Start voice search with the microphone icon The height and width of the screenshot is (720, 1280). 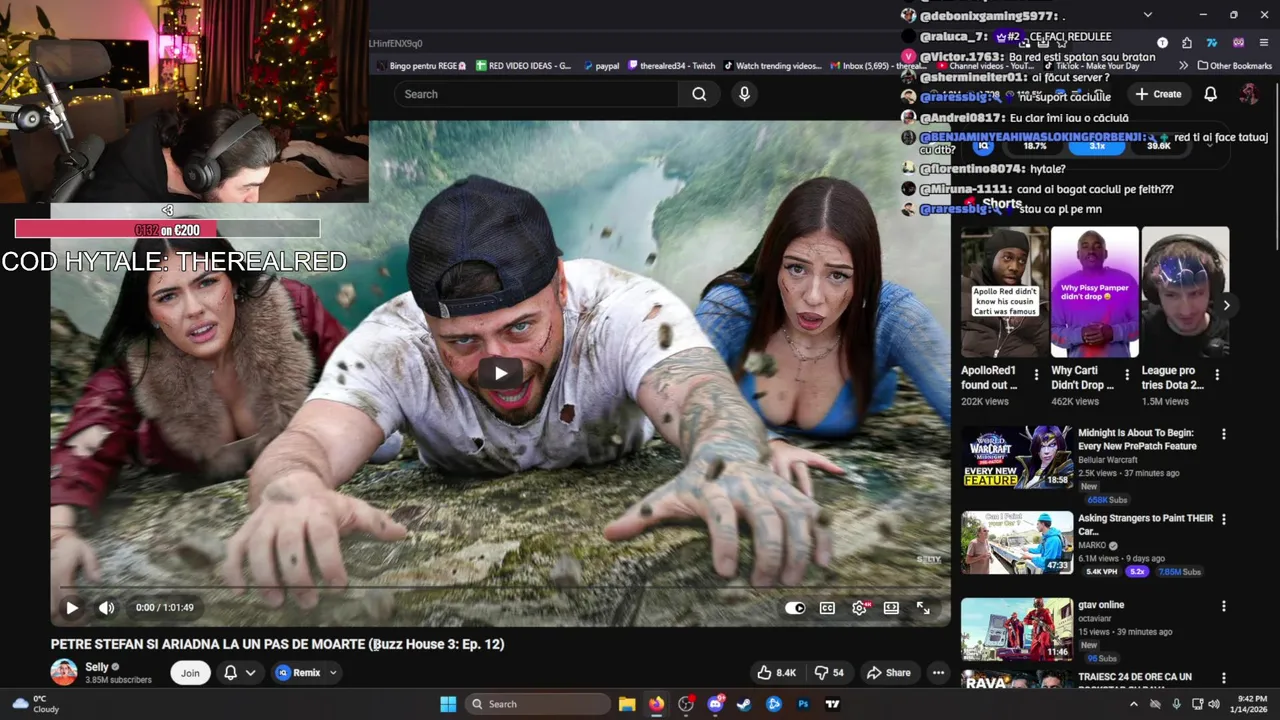[743, 94]
